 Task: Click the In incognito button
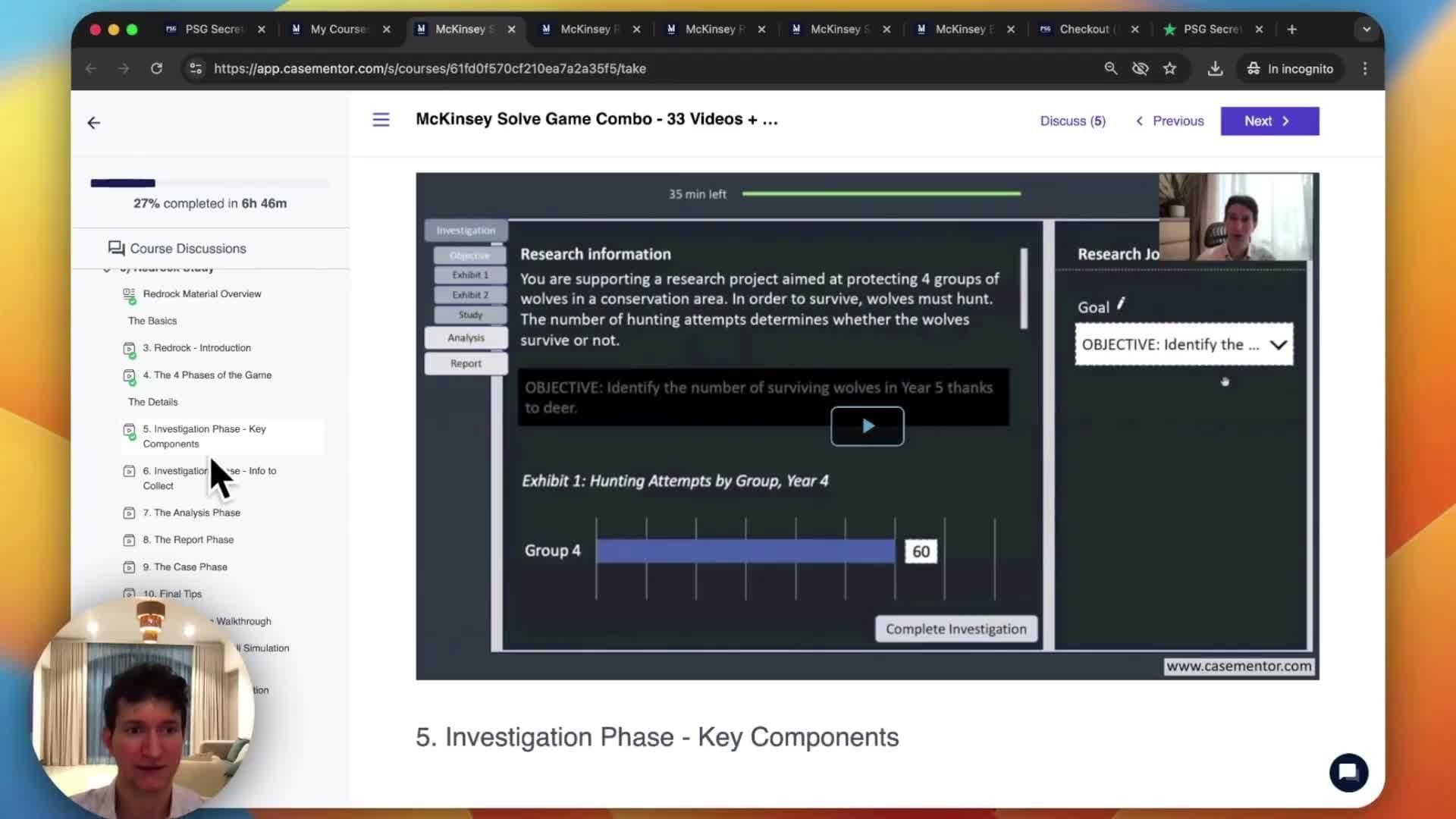click(1290, 68)
